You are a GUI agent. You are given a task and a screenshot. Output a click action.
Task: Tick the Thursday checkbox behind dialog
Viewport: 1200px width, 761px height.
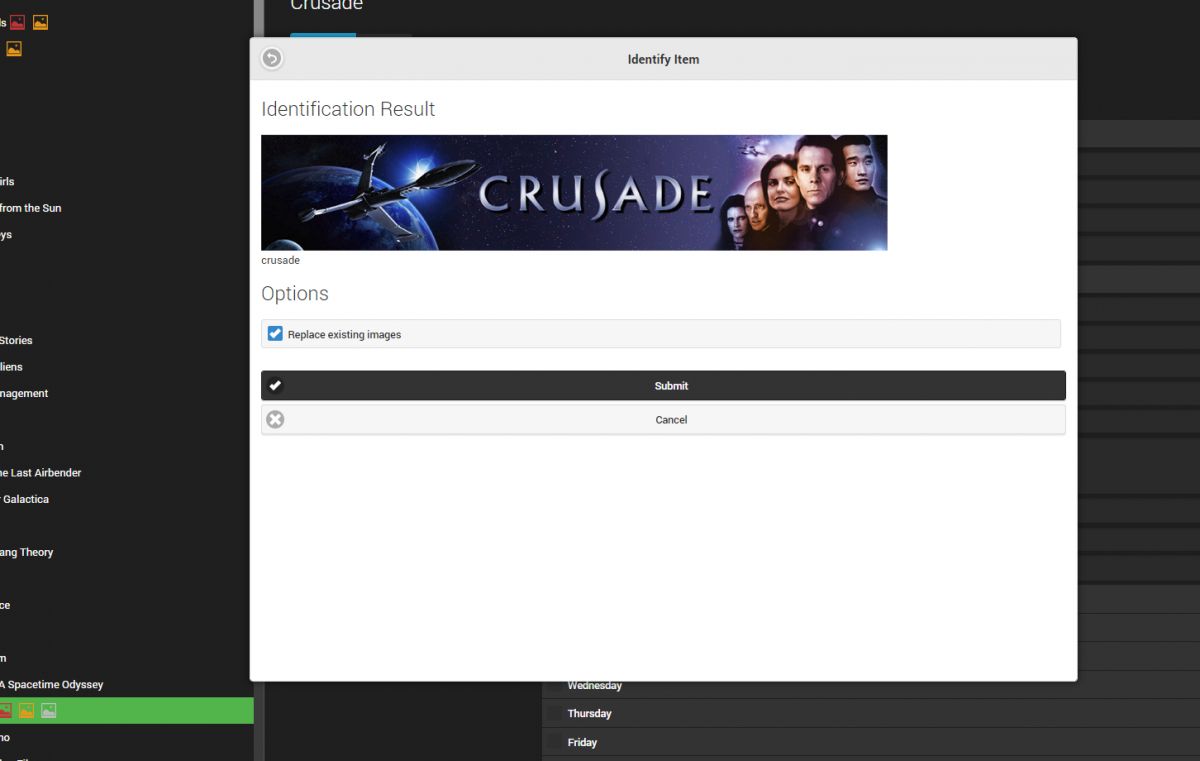coord(554,714)
